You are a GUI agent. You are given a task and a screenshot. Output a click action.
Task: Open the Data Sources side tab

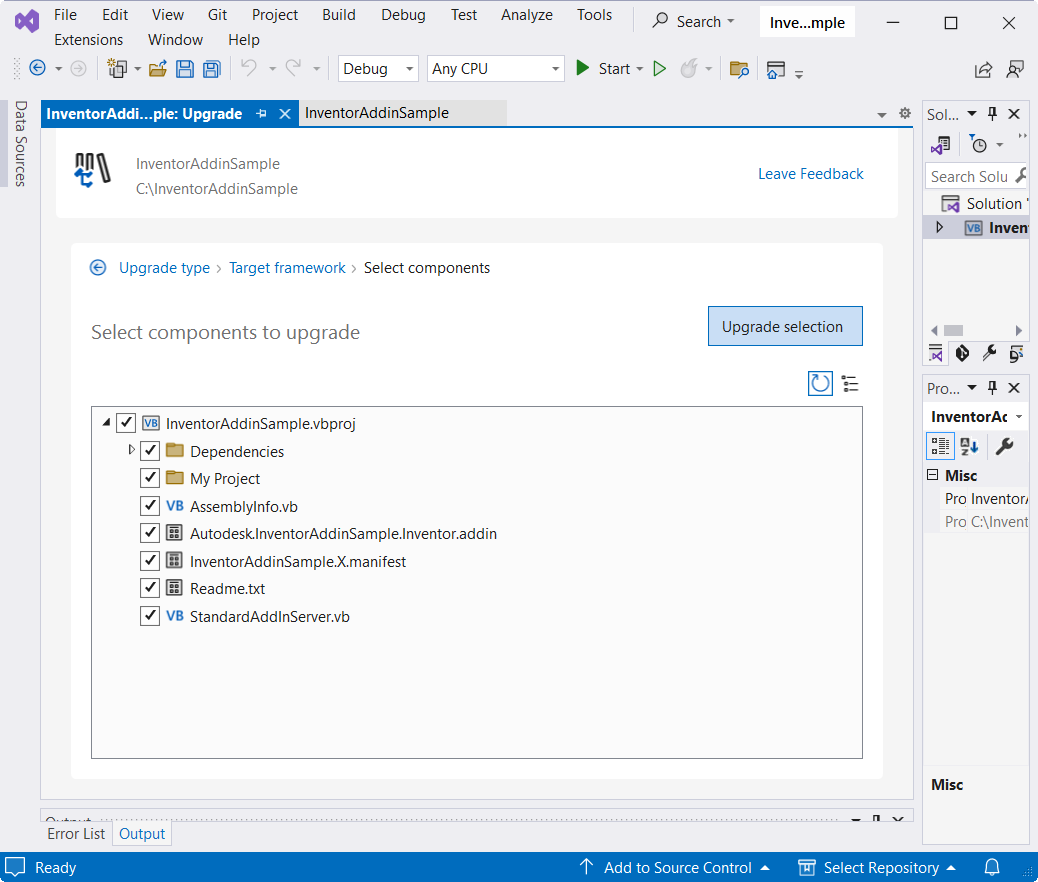[x=21, y=143]
